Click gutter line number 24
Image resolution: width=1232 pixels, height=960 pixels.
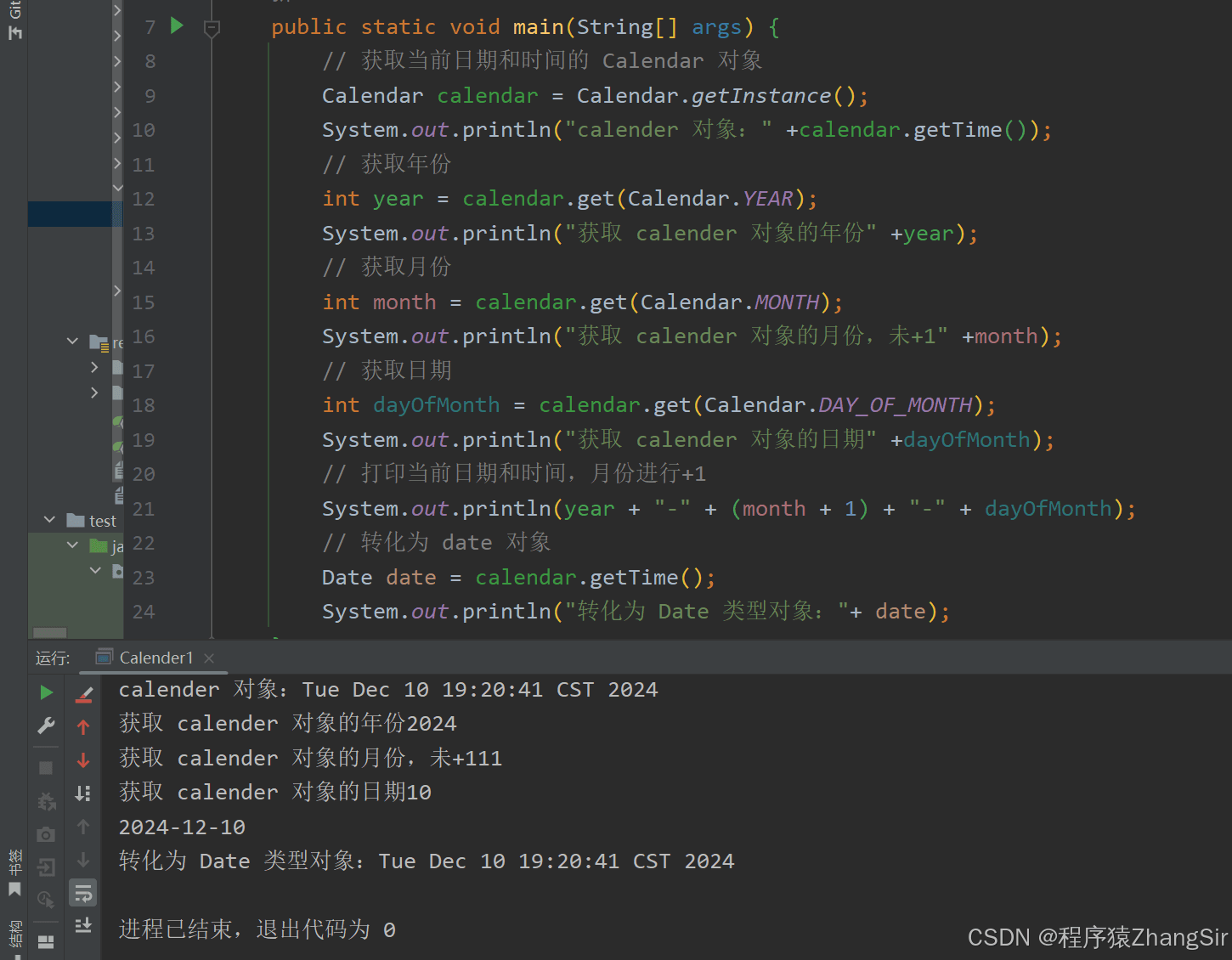coord(144,612)
